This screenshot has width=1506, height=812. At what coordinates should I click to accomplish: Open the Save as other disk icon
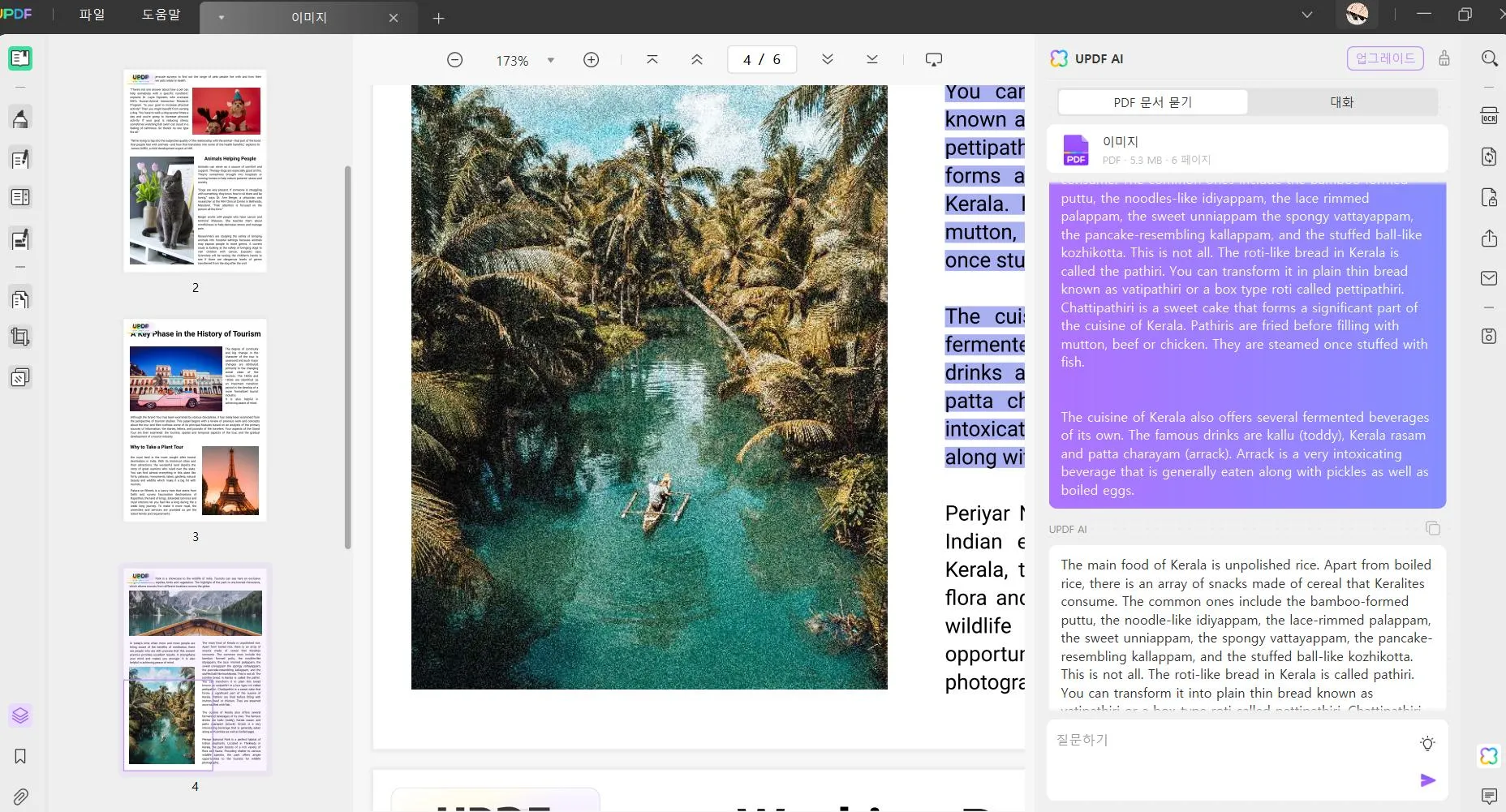coord(1489,336)
